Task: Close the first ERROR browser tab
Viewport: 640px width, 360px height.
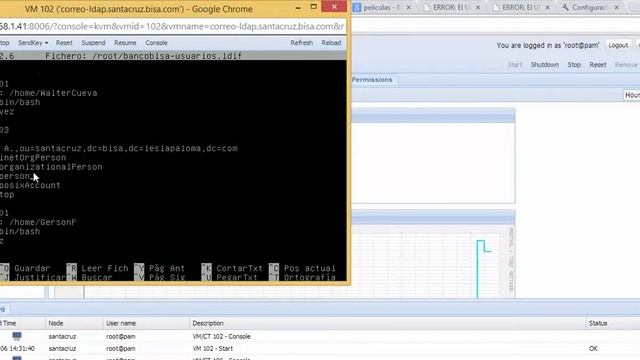Action: pyautogui.click(x=478, y=7)
